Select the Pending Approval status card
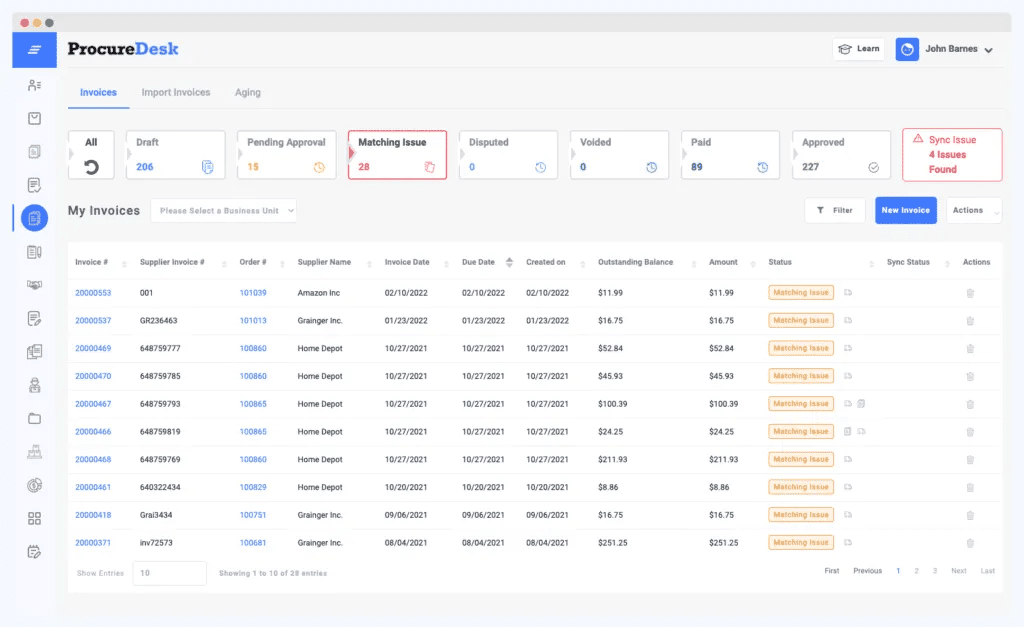Viewport: 1024px width, 627px height. [286, 156]
